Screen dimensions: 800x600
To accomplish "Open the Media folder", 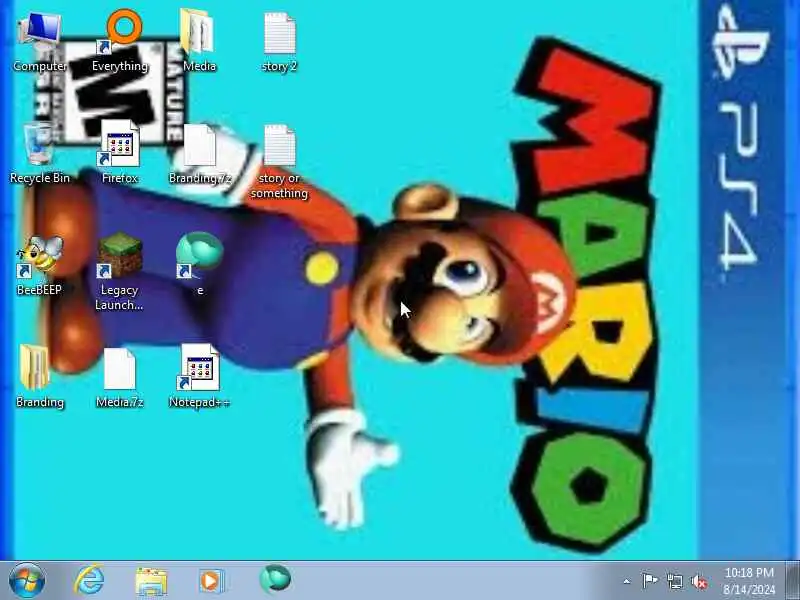I will pyautogui.click(x=199, y=42).
